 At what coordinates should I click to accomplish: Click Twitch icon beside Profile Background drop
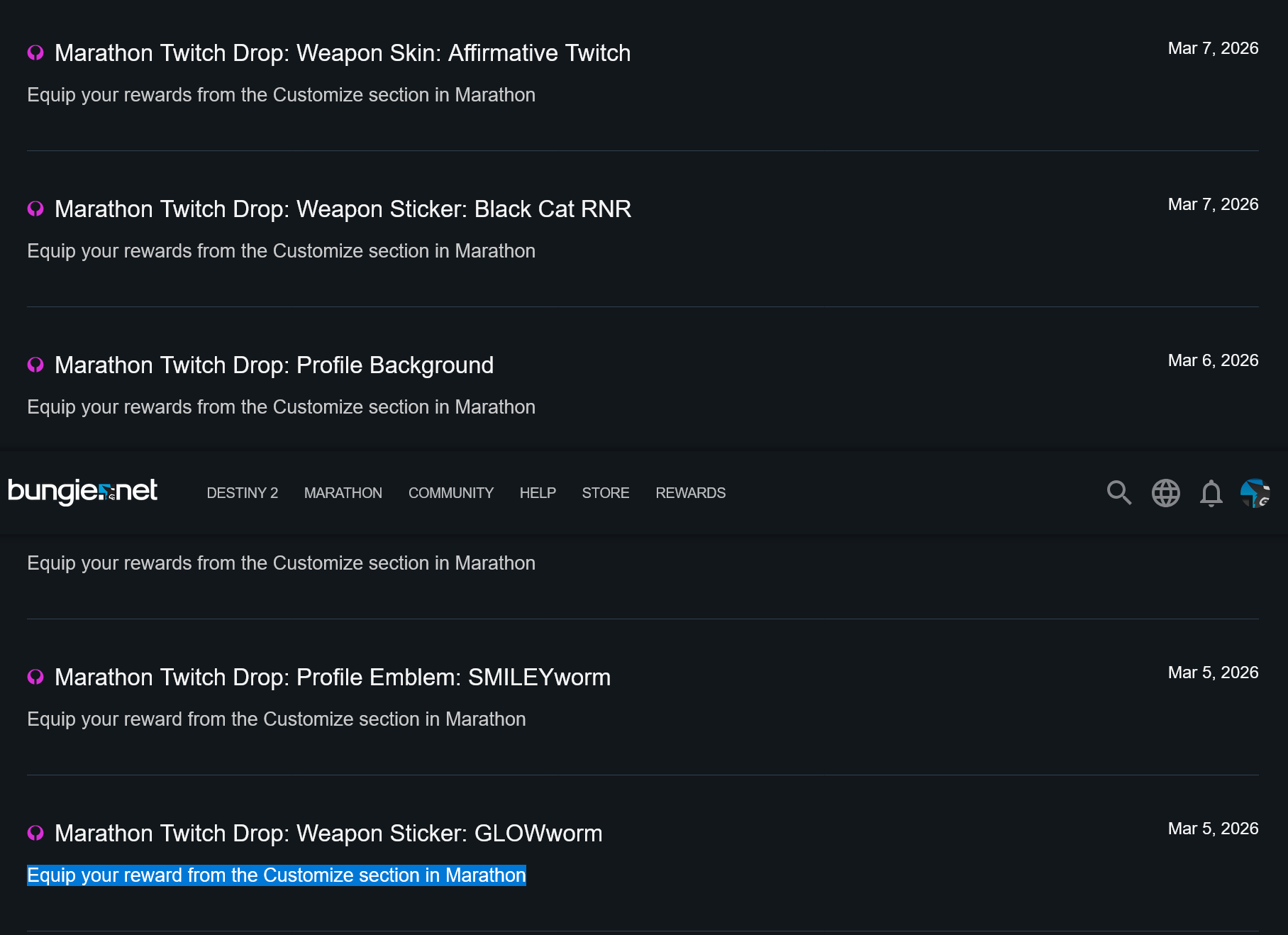[x=35, y=365]
